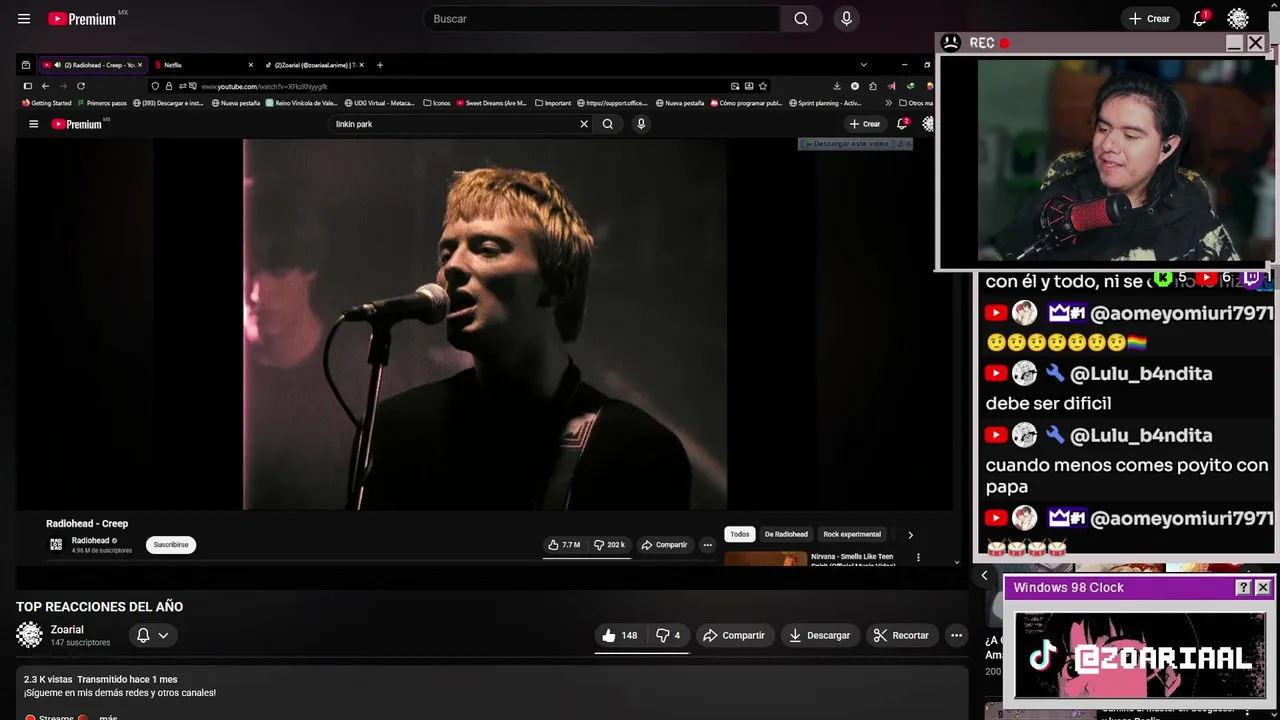Switch to the Netflix browser tab
Image resolution: width=1280 pixels, height=720 pixels.
203,65
